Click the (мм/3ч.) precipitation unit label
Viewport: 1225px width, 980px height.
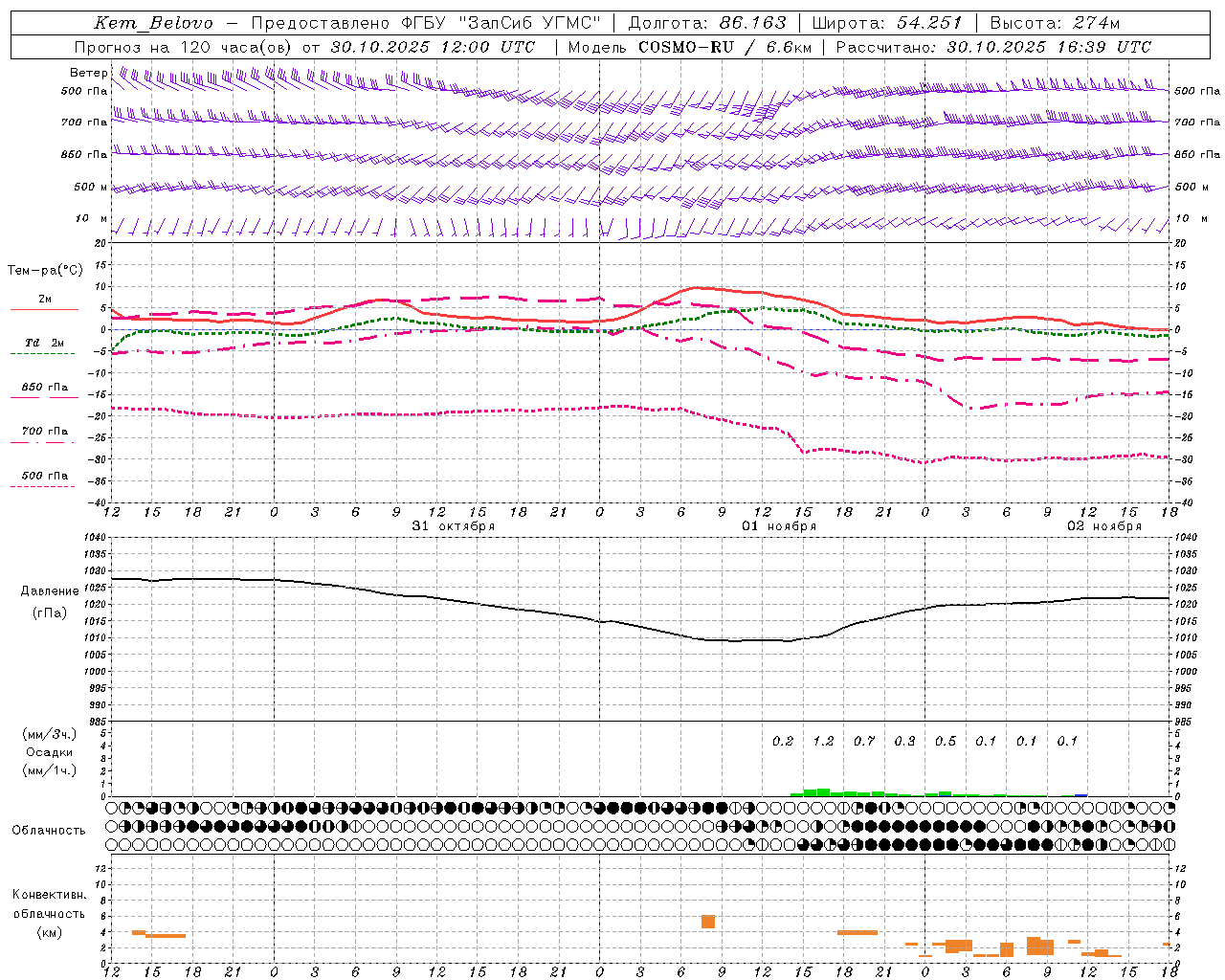coord(50,735)
